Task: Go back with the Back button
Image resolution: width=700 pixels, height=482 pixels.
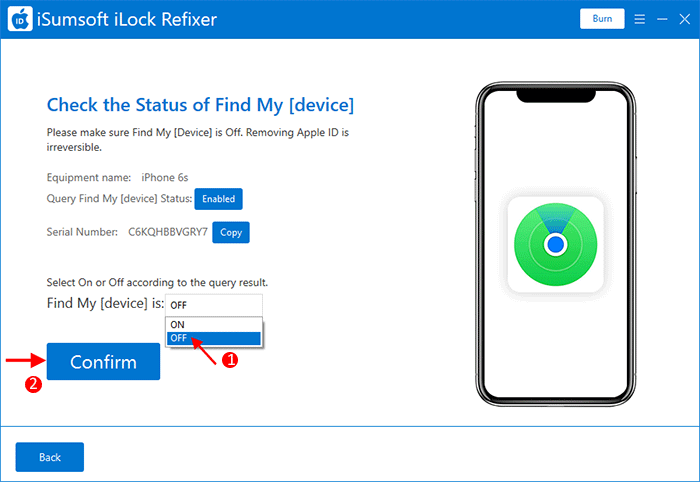Action: pos(50,457)
